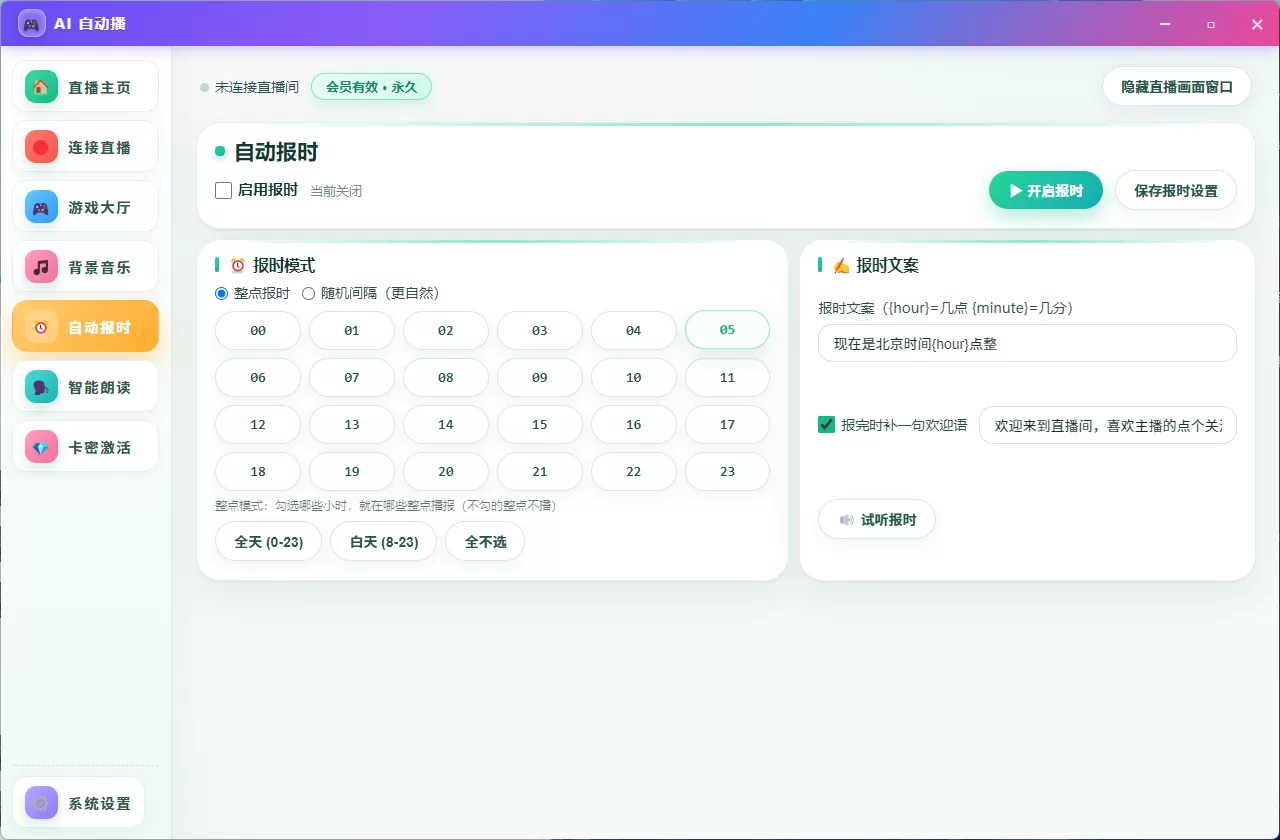Click the gamepad icon for 游戏大厅

pyautogui.click(x=41, y=207)
